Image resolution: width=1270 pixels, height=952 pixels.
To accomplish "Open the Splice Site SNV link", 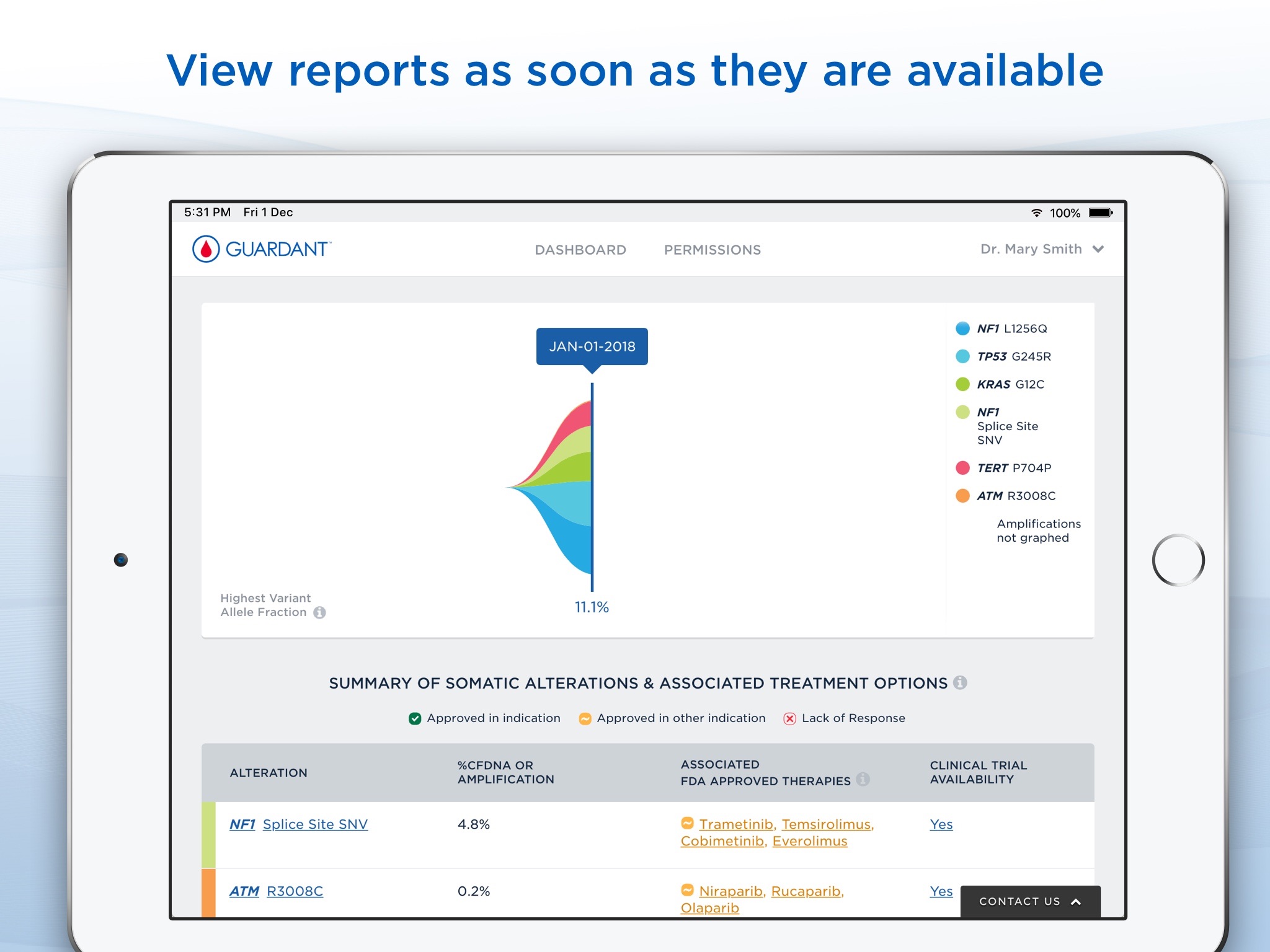I will pyautogui.click(x=315, y=824).
